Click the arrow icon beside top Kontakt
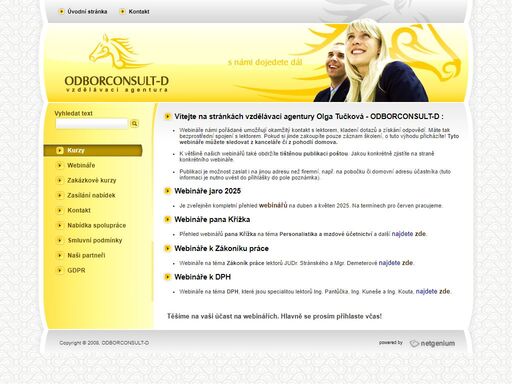 tap(122, 12)
